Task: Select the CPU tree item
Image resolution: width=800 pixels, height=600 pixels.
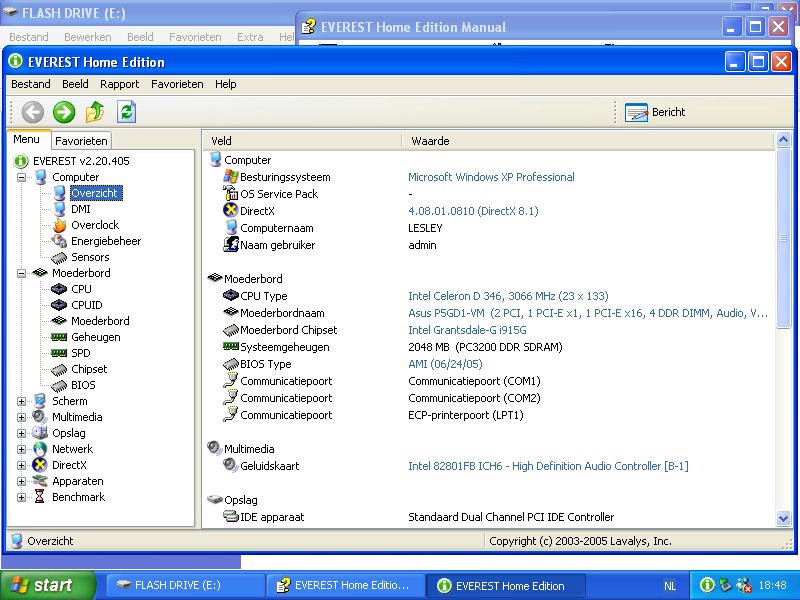Action: 81,289
